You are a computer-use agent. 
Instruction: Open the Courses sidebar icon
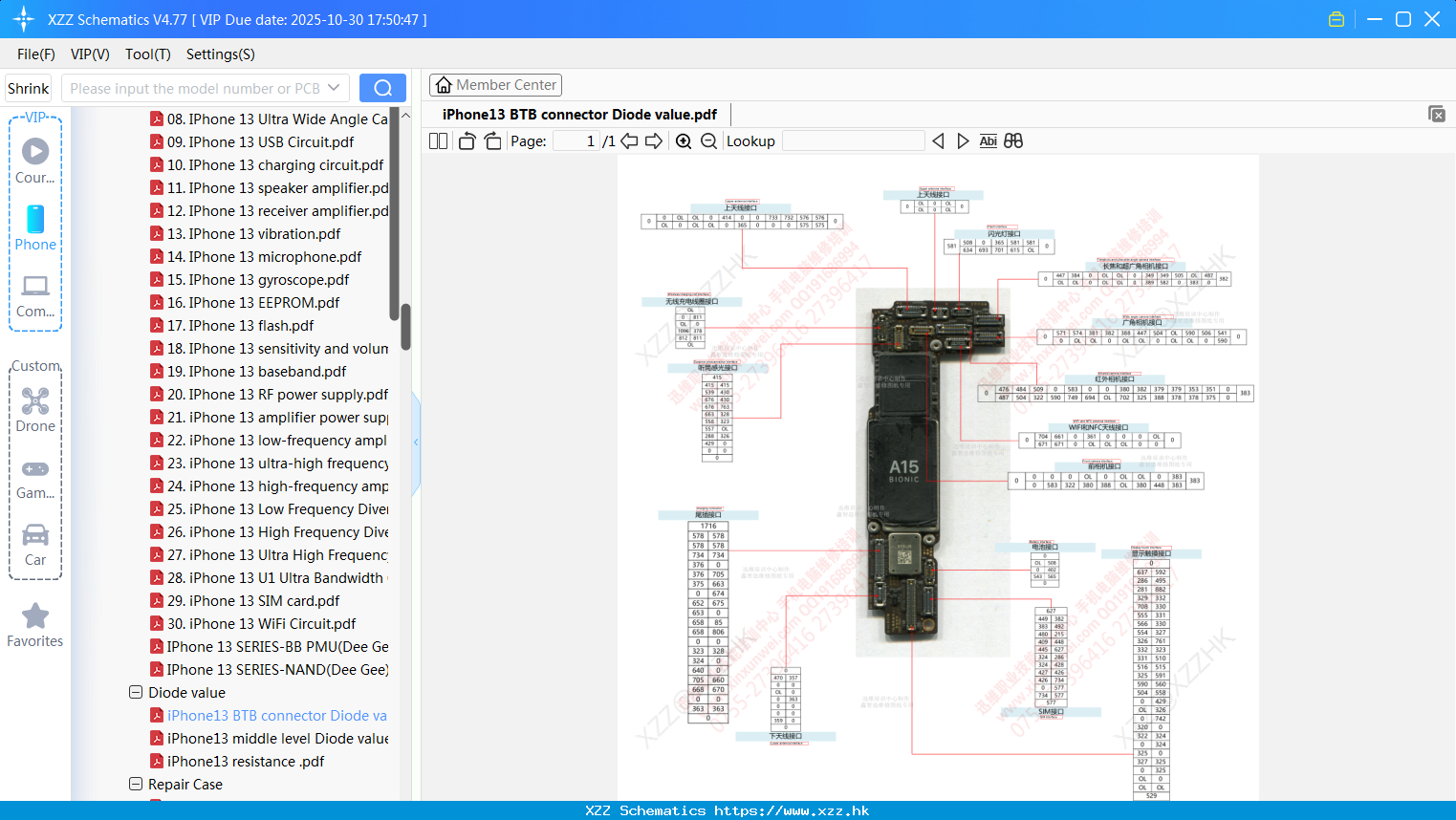point(35,160)
